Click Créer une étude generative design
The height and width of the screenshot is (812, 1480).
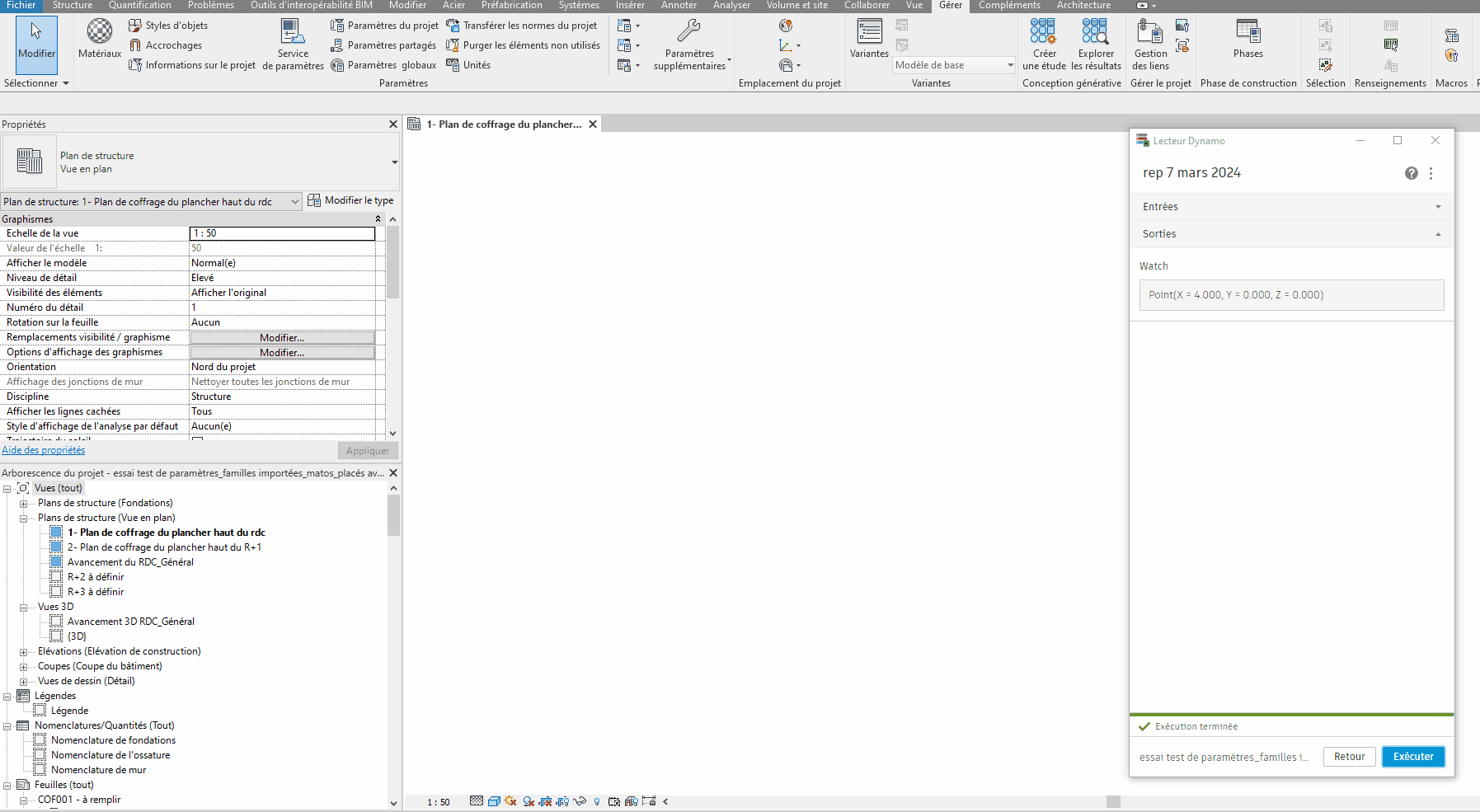[1044, 45]
